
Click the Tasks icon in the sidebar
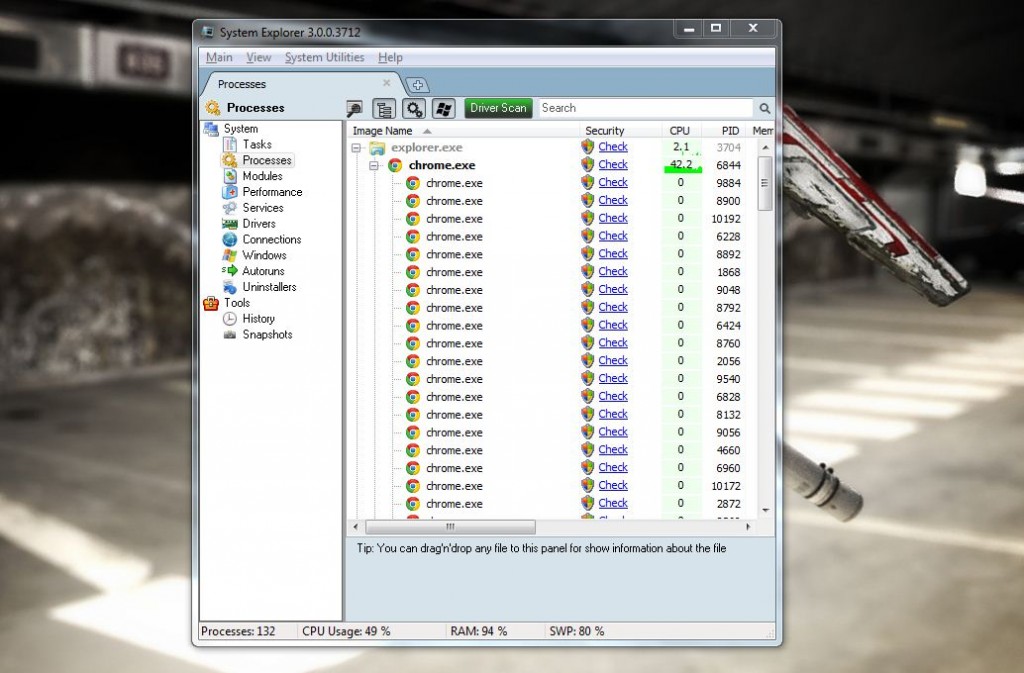(x=230, y=144)
